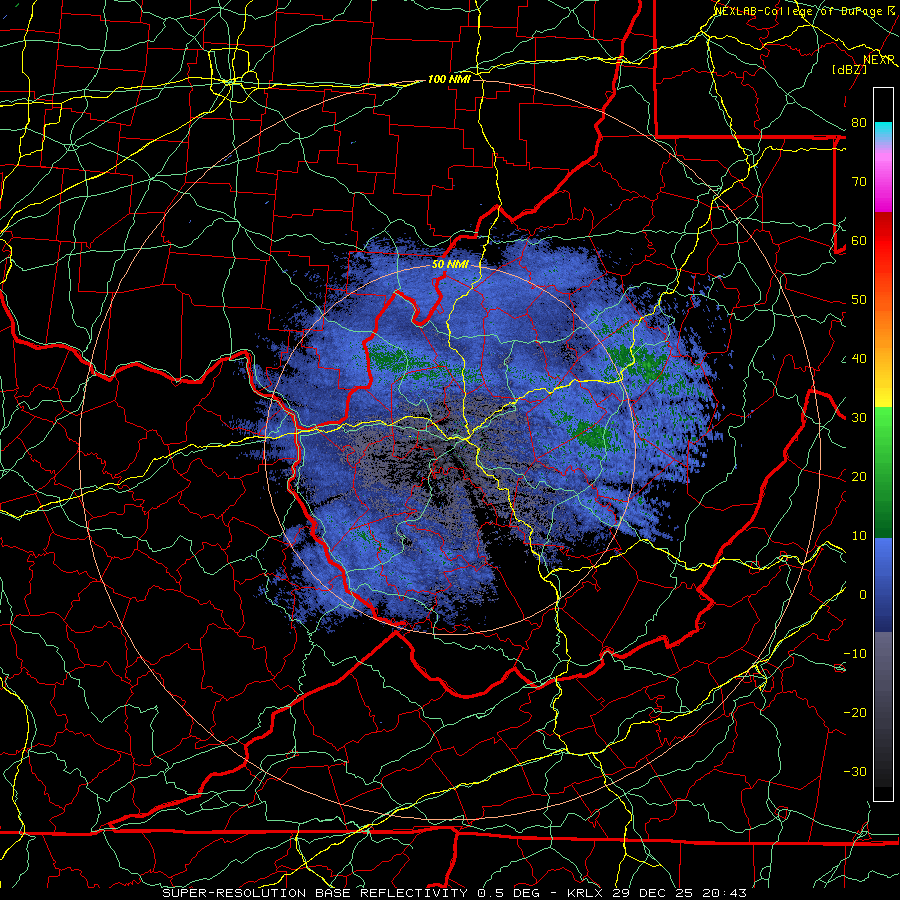Click the 30 value on dBZ scale
This screenshot has width=900, height=900.
pos(859,418)
